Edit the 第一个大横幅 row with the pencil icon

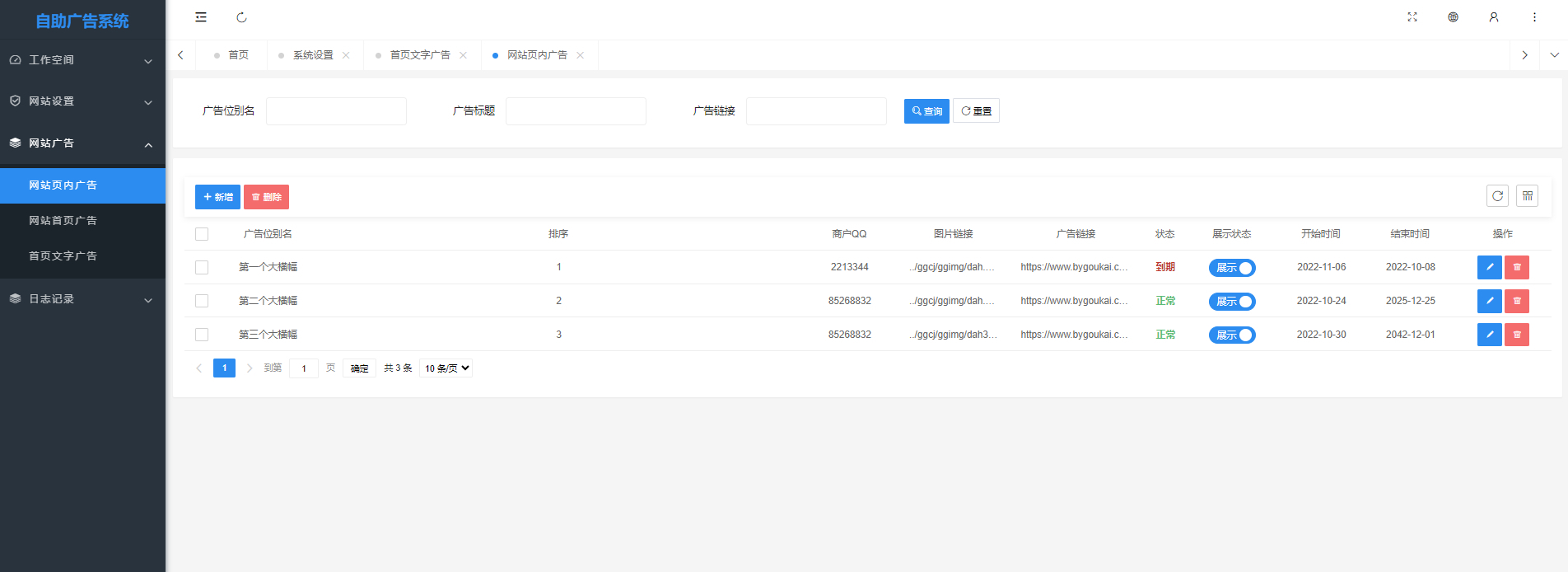point(1489,268)
